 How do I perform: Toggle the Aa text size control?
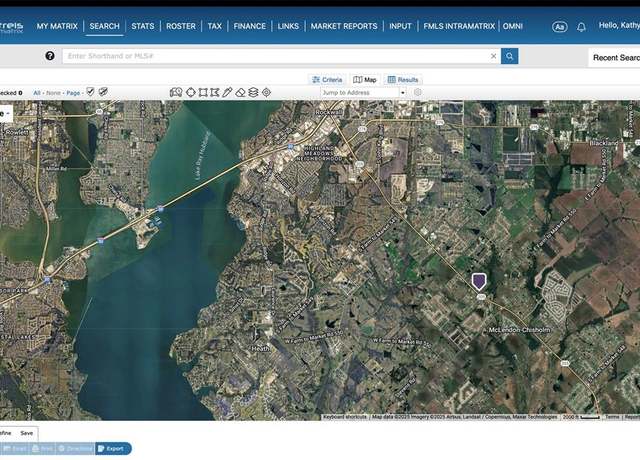[x=560, y=27]
